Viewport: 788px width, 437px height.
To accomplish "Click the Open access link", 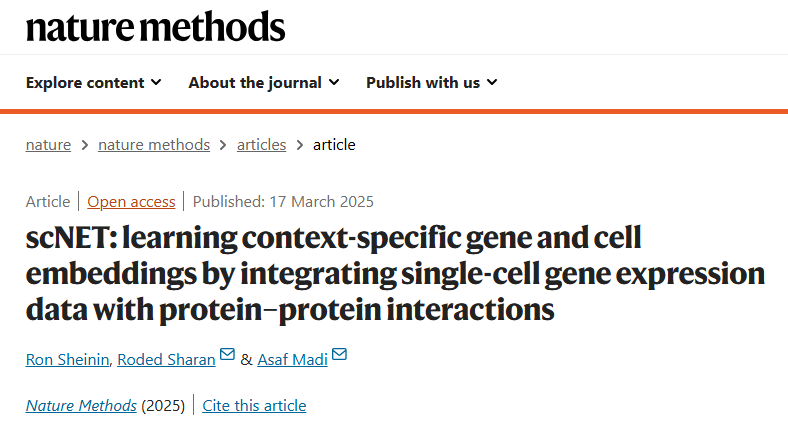I will (x=131, y=202).
